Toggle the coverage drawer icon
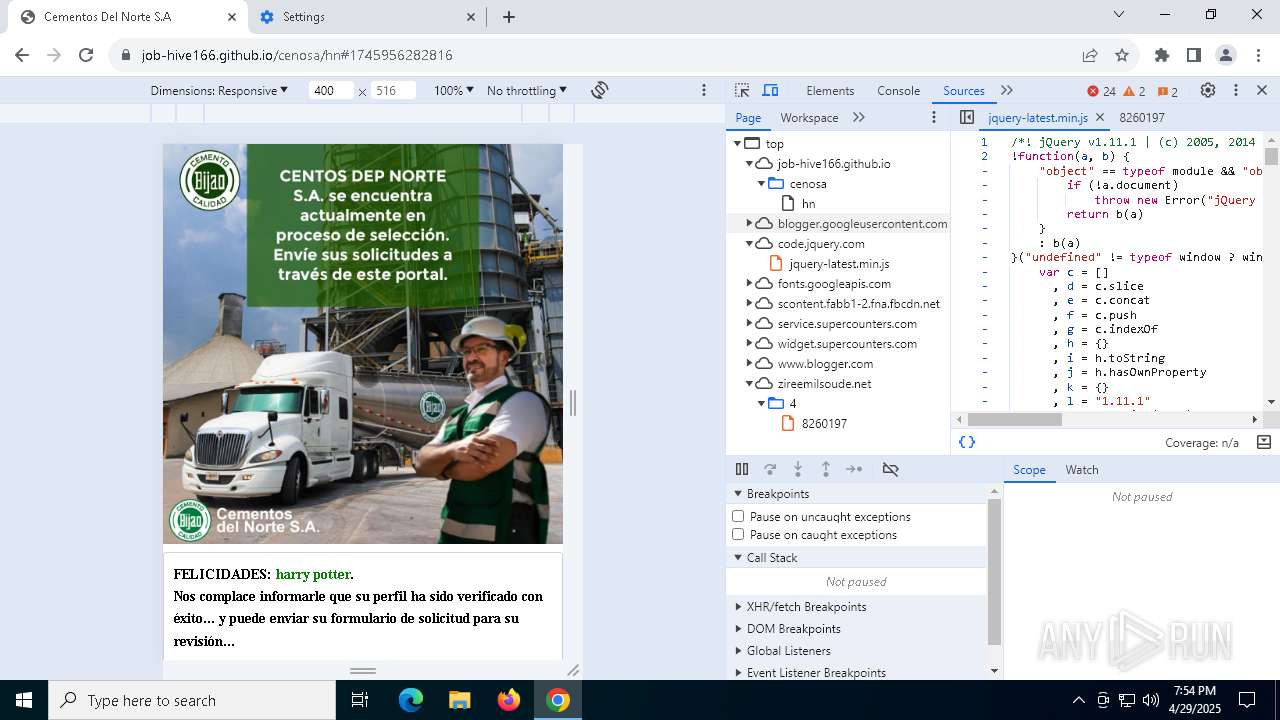This screenshot has height=720, width=1280. tap(1264, 442)
